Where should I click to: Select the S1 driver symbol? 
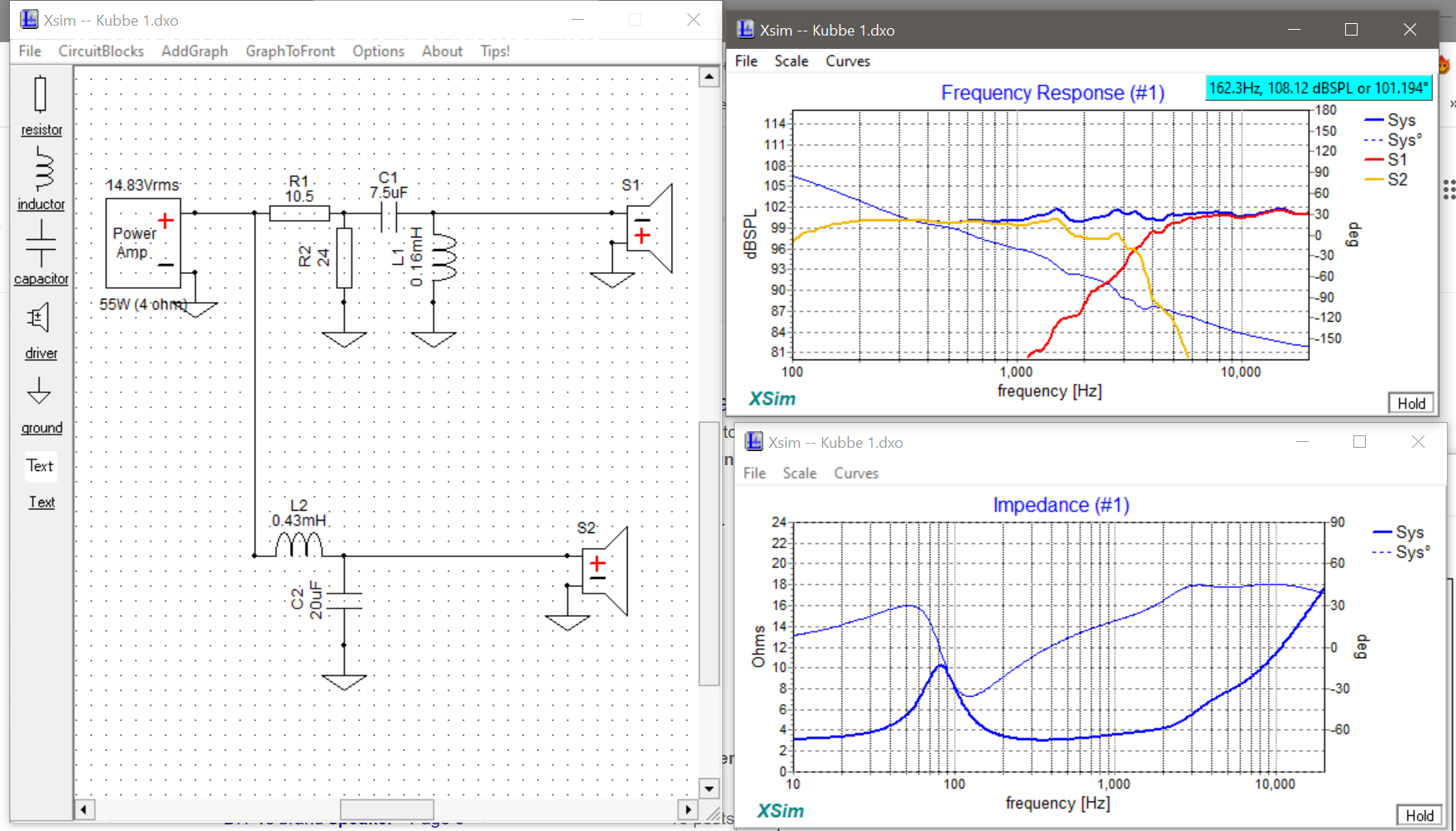tap(649, 228)
